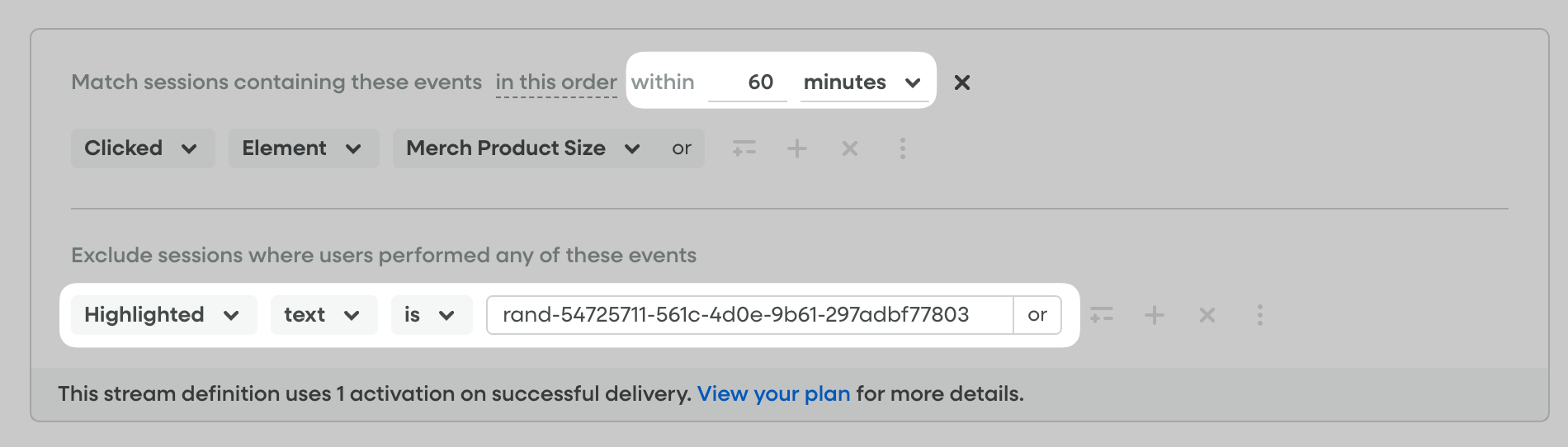This screenshot has height=447, width=1568.
Task: Expand the text property dropdown
Action: click(323, 315)
